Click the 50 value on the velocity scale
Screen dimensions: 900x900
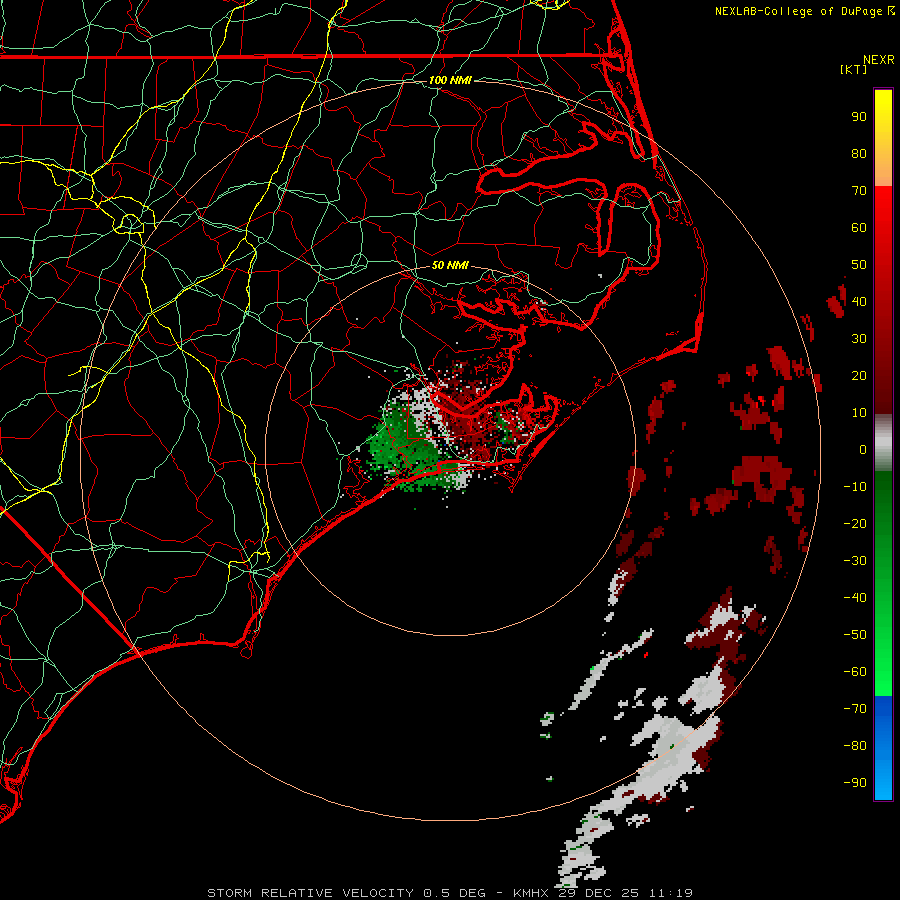[x=859, y=265]
